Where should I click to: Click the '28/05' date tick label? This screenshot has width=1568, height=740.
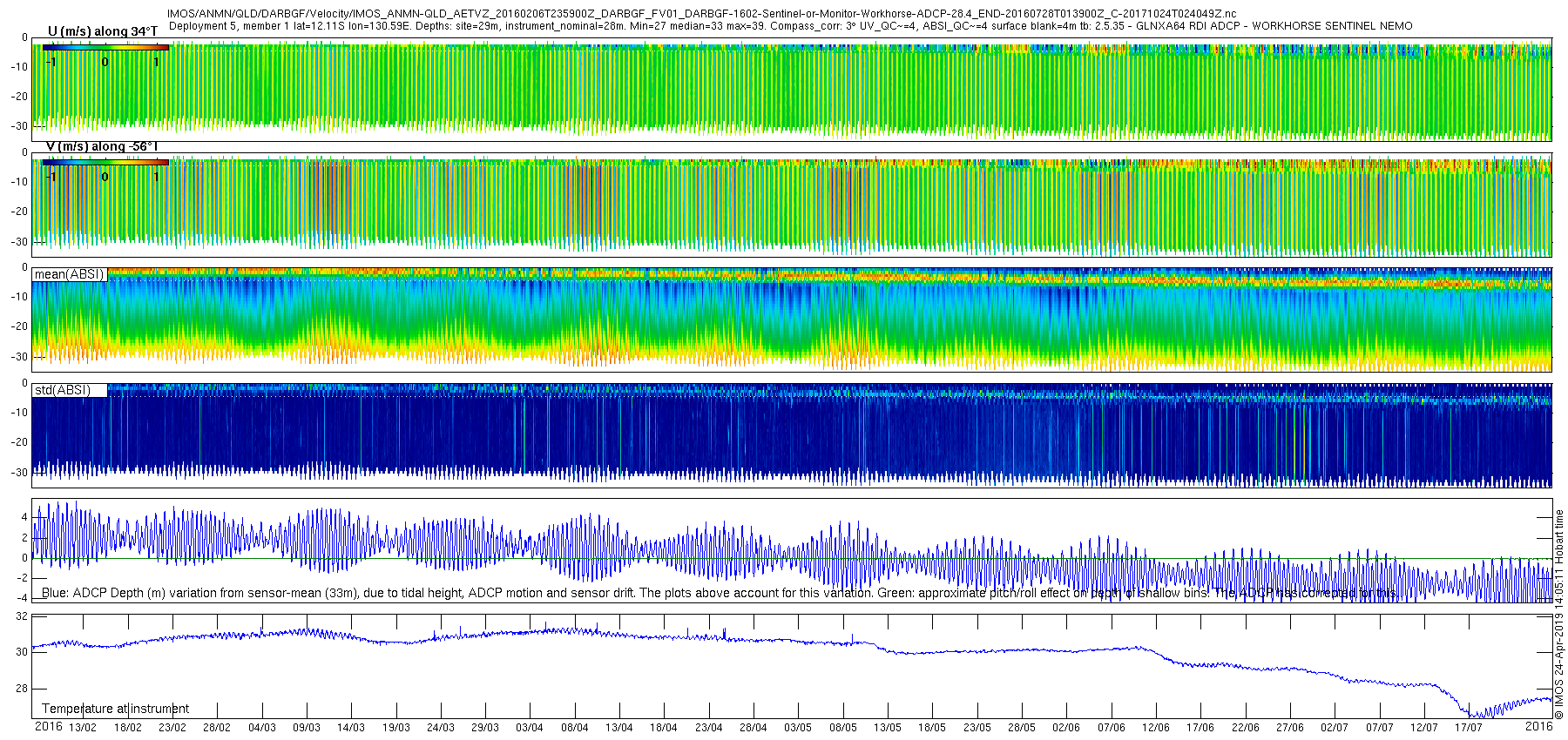(x=1022, y=728)
